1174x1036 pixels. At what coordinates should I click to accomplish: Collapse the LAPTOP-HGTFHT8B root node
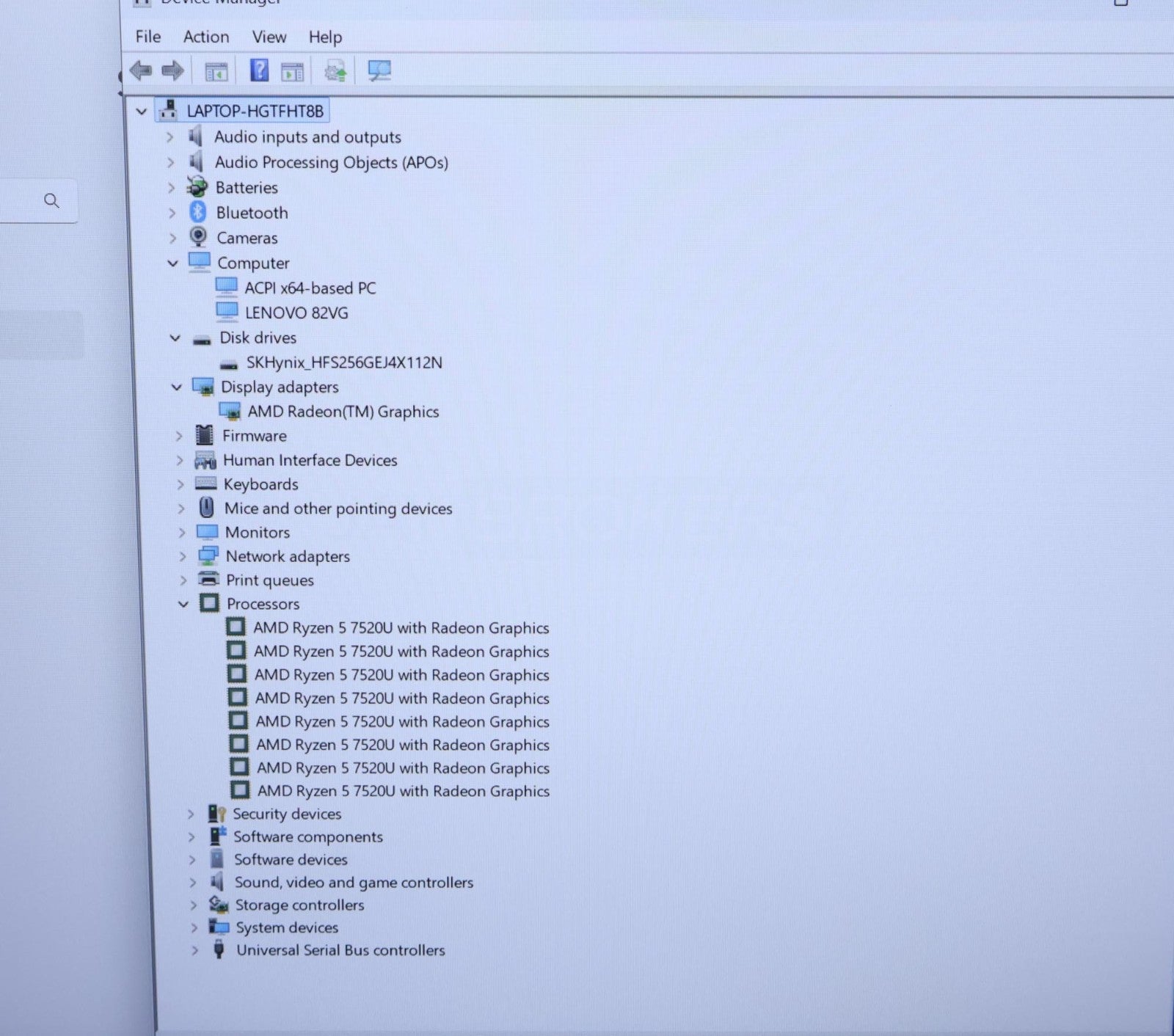tap(142, 112)
